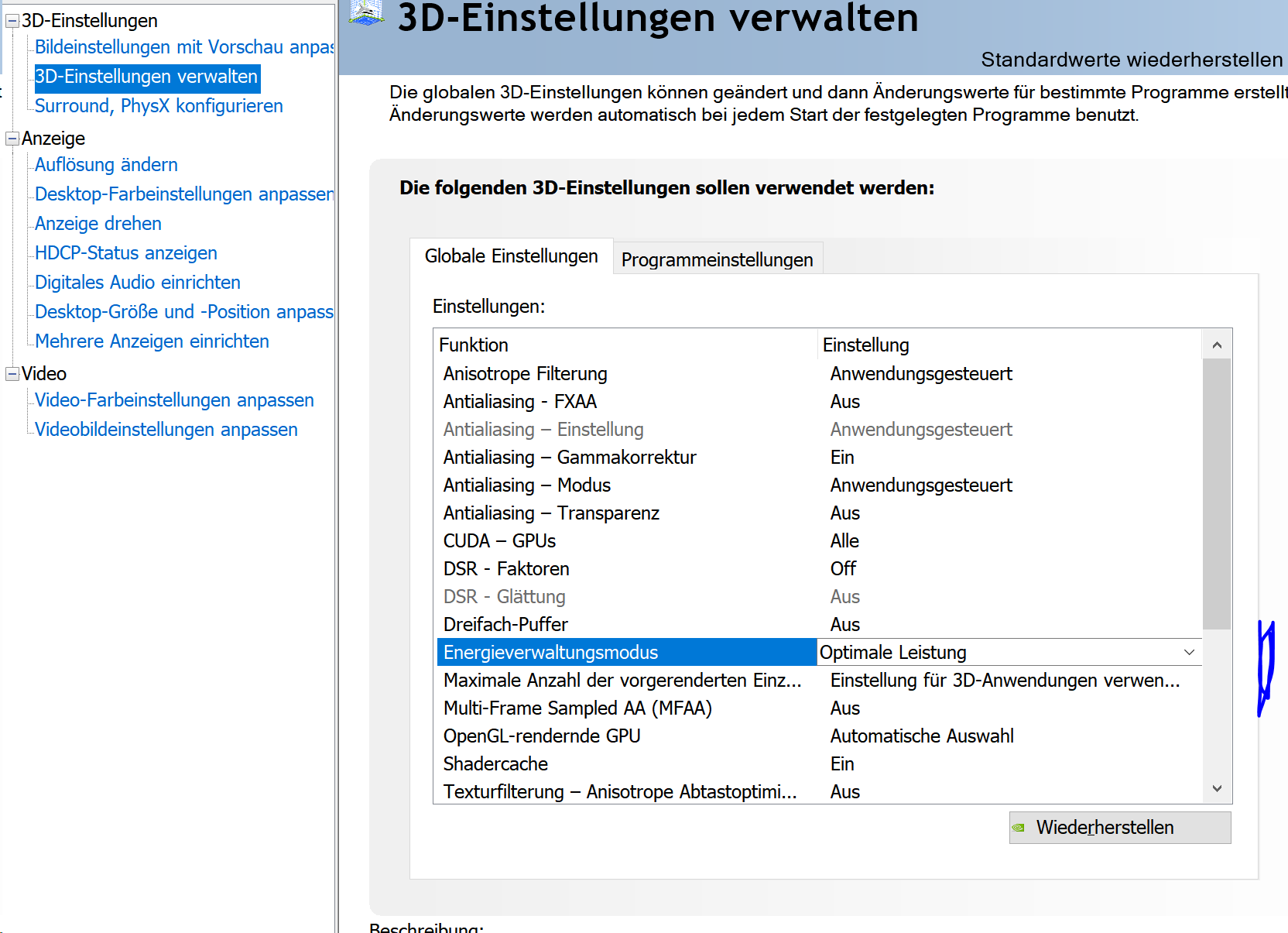Collapse the Video tree node
The width and height of the screenshot is (1288, 933).
coord(12,374)
